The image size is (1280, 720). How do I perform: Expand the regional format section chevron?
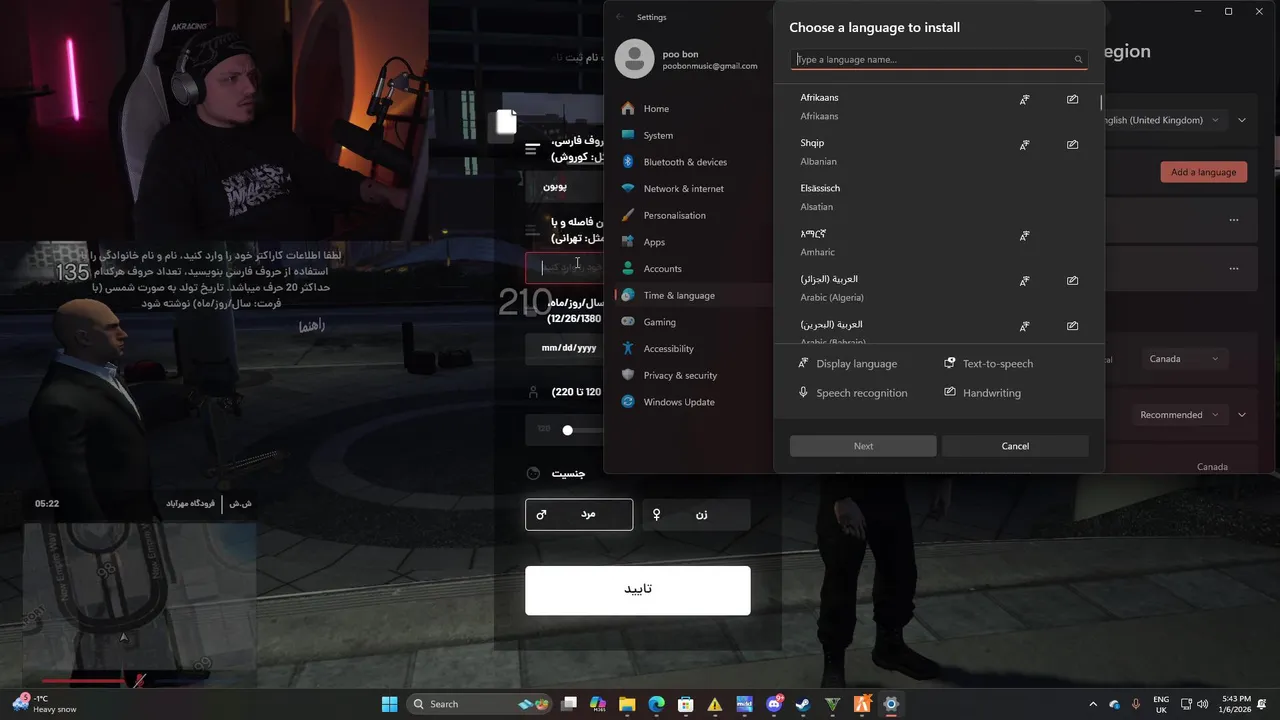pyautogui.click(x=1242, y=415)
